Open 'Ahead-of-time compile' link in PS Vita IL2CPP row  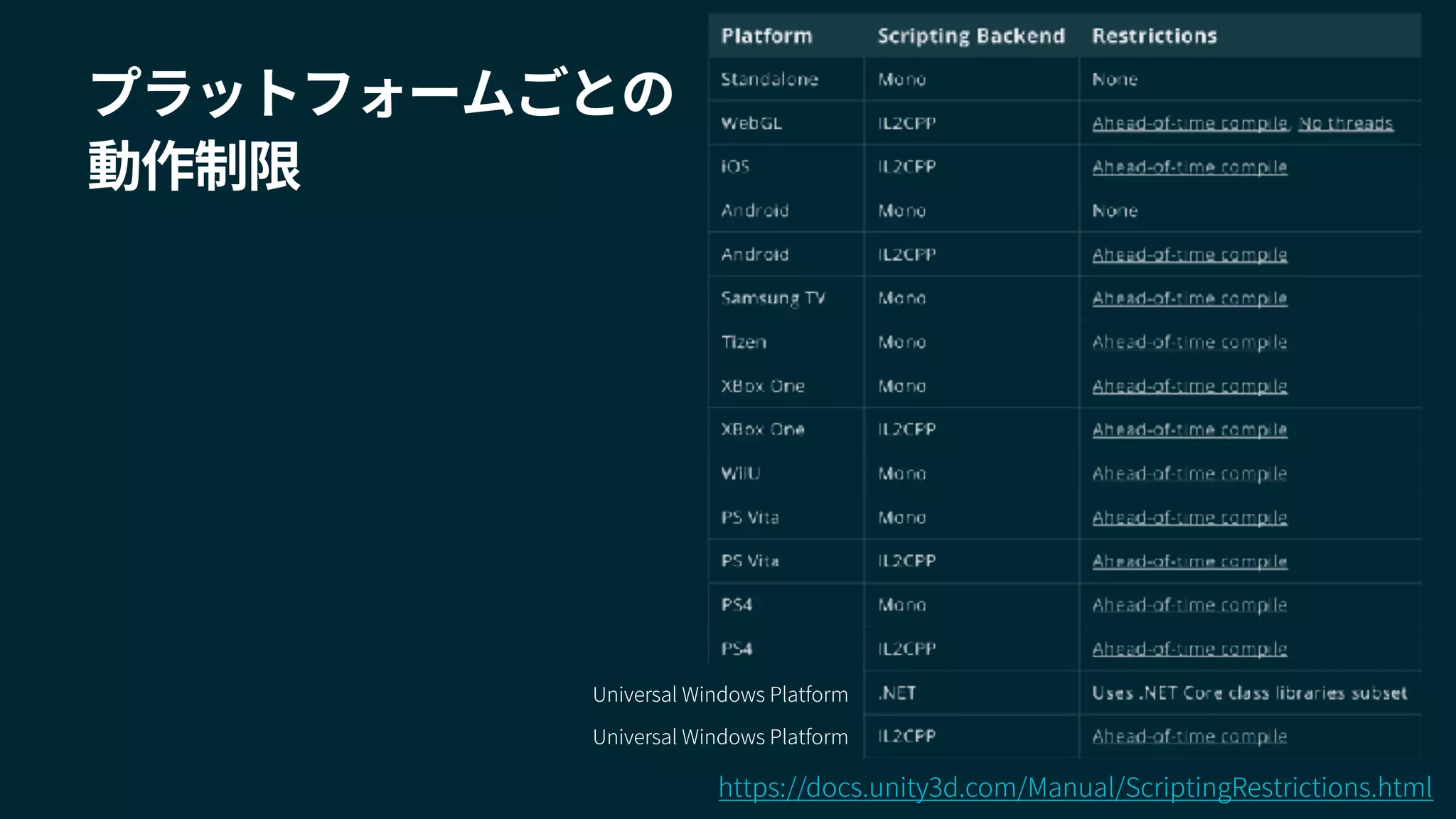[x=1190, y=562]
